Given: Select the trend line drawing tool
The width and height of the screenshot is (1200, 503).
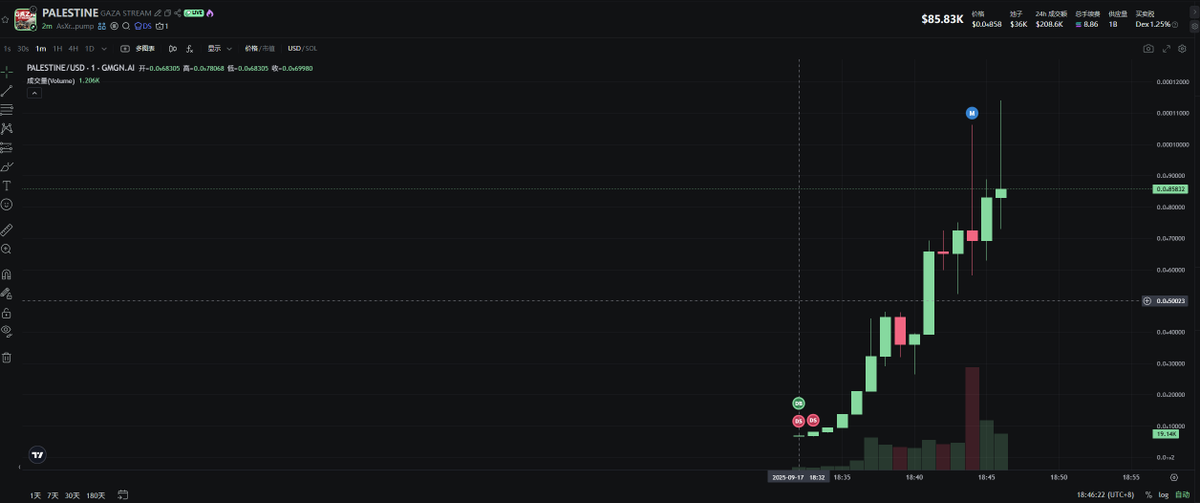Looking at the screenshot, I should click(x=6, y=90).
